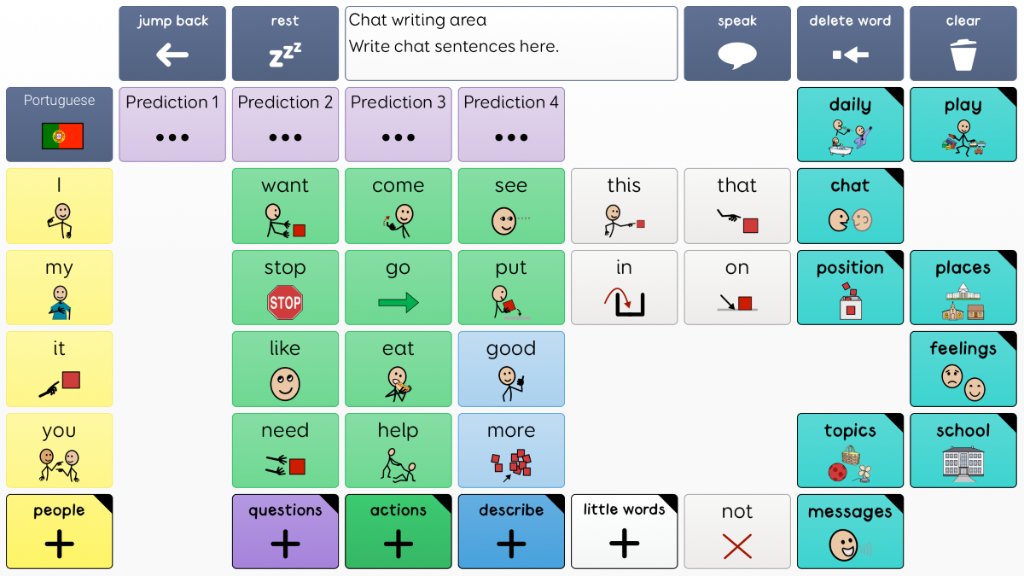Viewport: 1024px width, 576px height.
Task: Expand the 'questions' word category
Action: [285, 531]
